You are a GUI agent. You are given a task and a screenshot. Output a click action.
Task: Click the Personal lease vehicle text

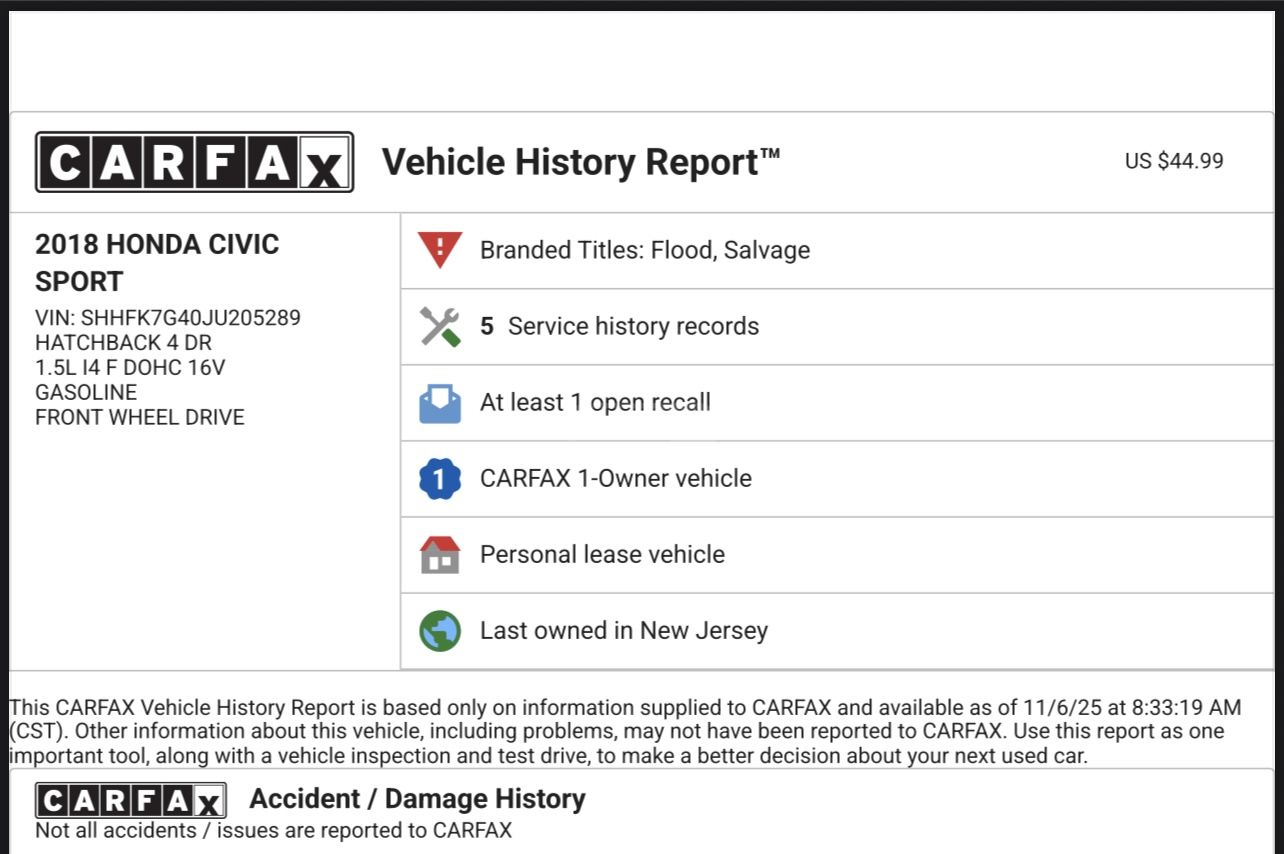click(602, 555)
